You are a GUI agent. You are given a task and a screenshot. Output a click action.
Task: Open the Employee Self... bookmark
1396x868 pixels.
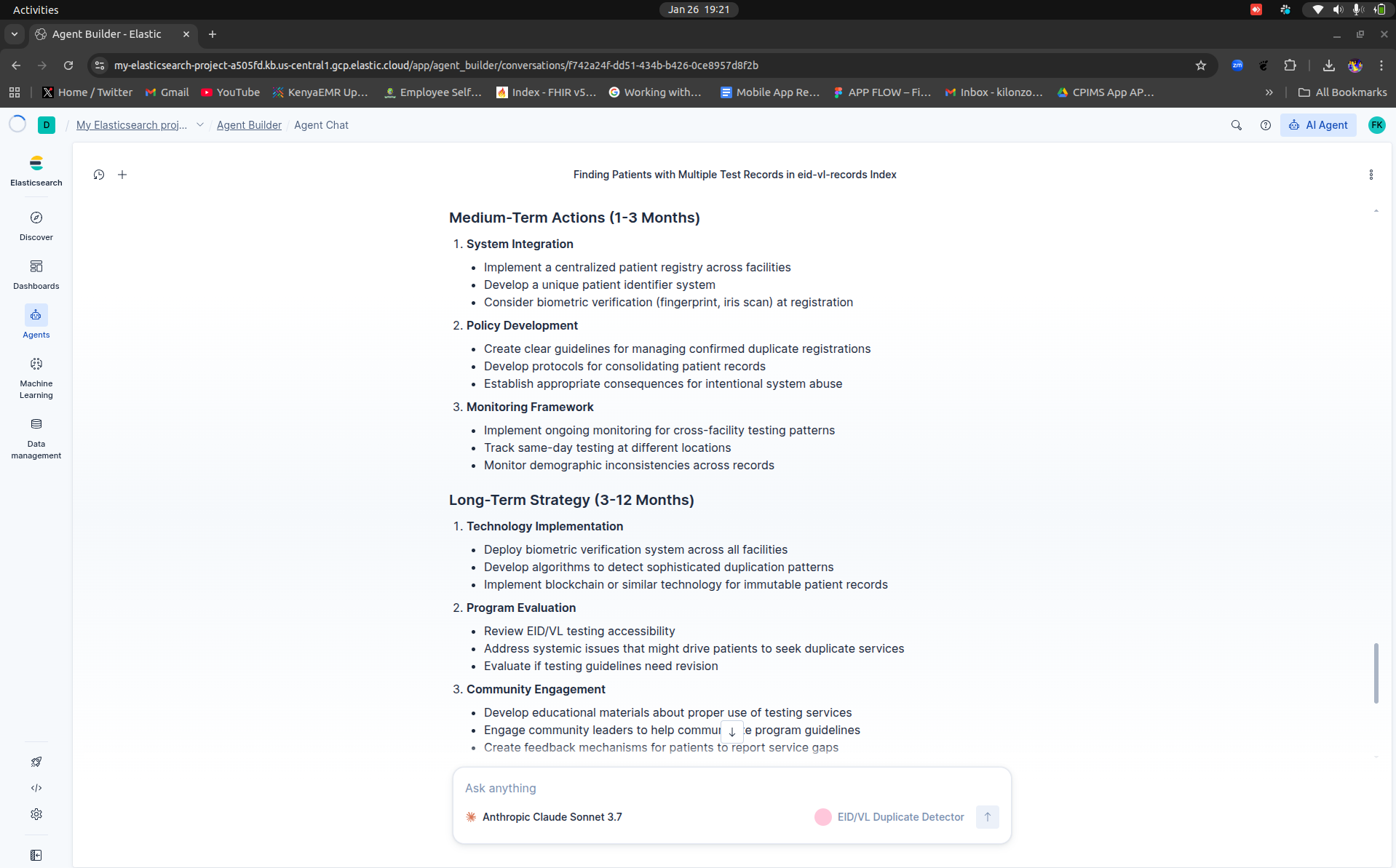coord(433,92)
